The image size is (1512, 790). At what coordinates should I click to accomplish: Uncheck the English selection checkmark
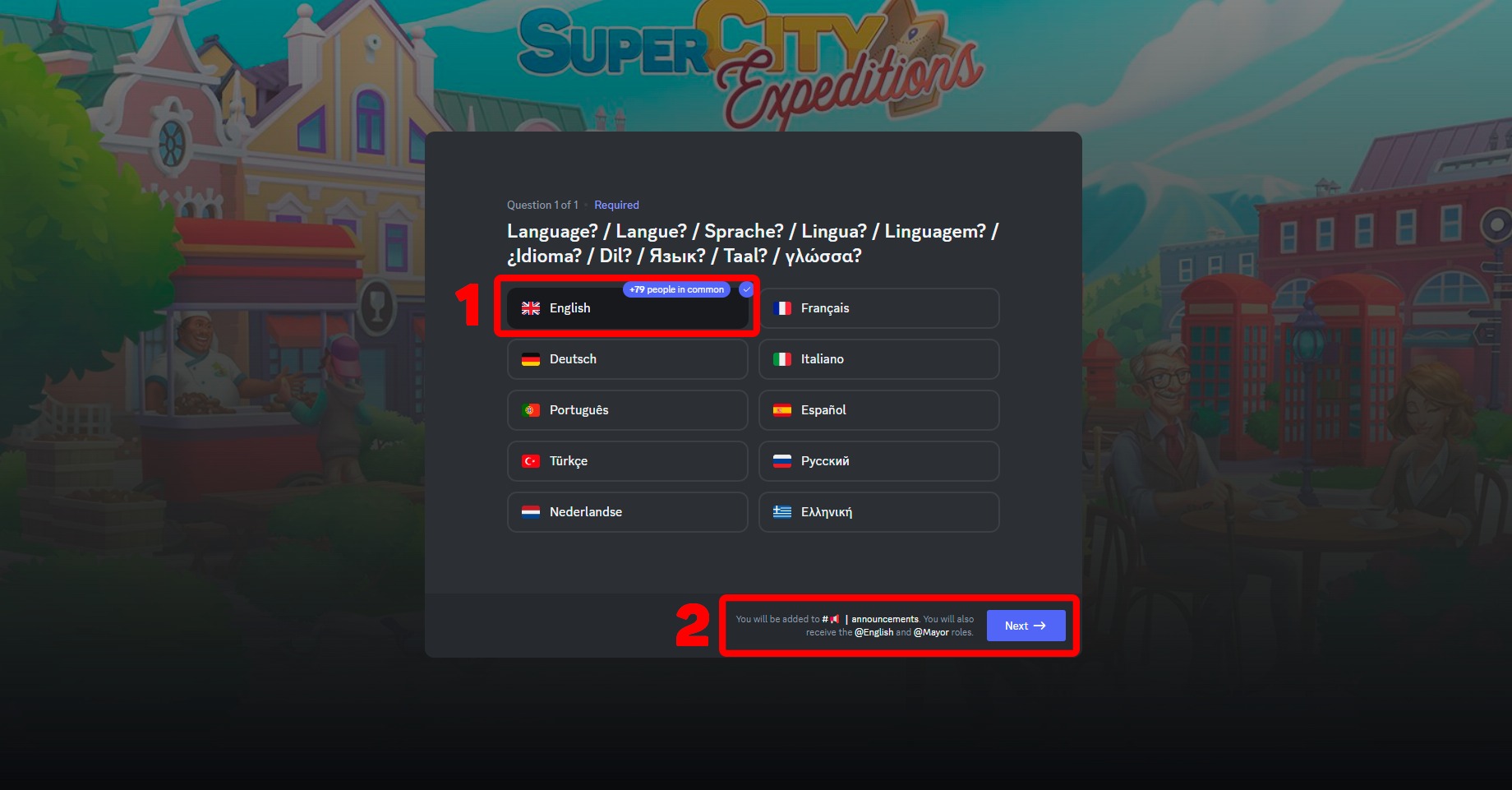click(746, 289)
